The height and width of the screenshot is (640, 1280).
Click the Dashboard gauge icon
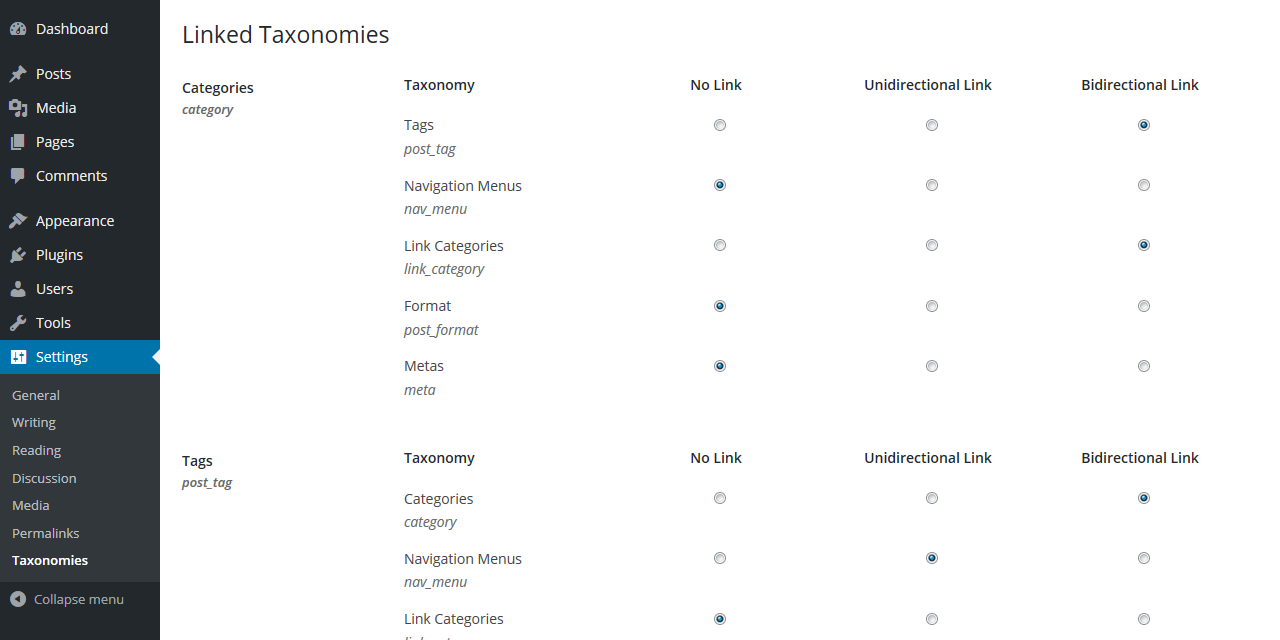[x=18, y=29]
